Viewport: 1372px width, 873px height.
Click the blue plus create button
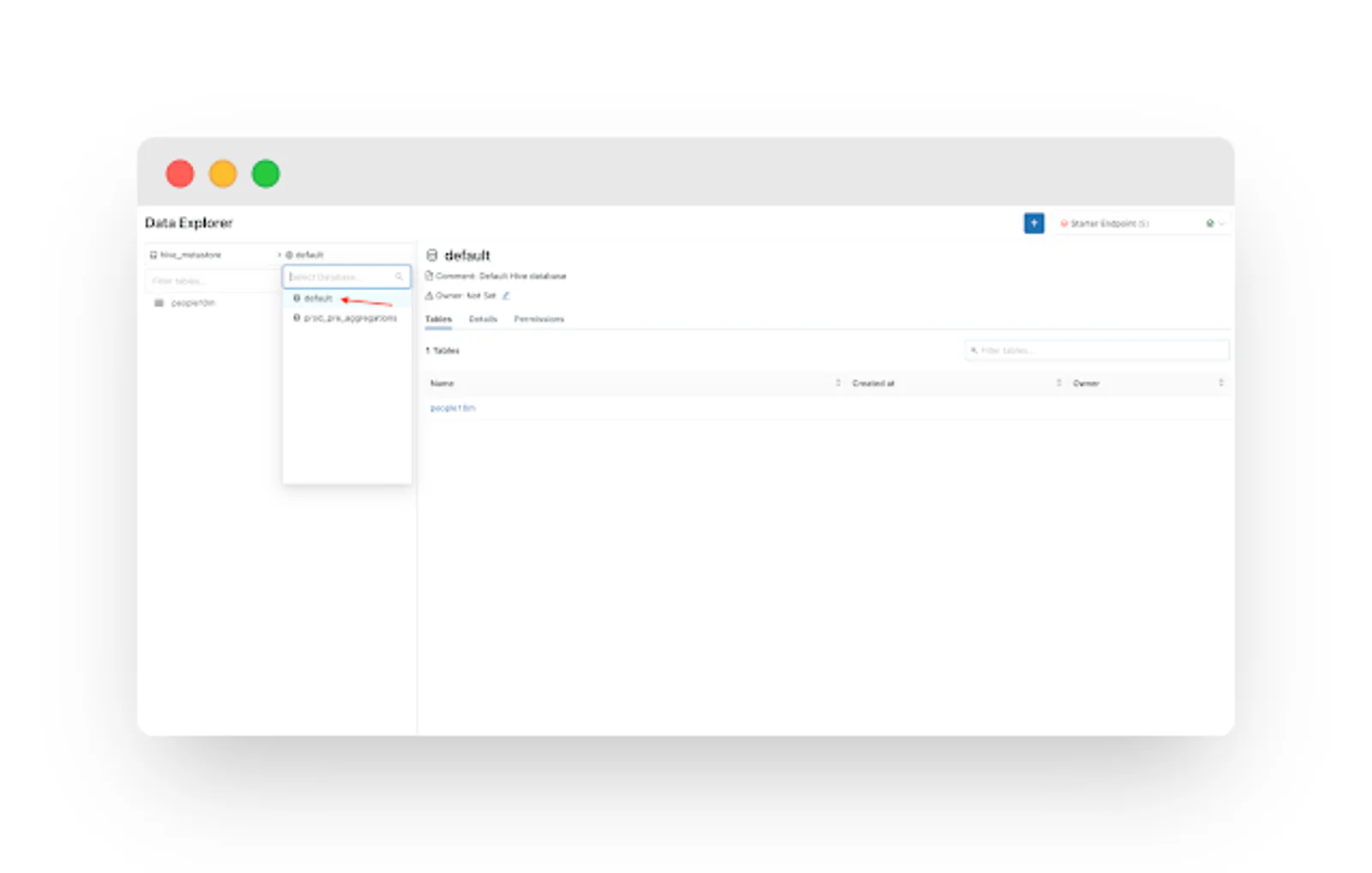click(x=1033, y=223)
